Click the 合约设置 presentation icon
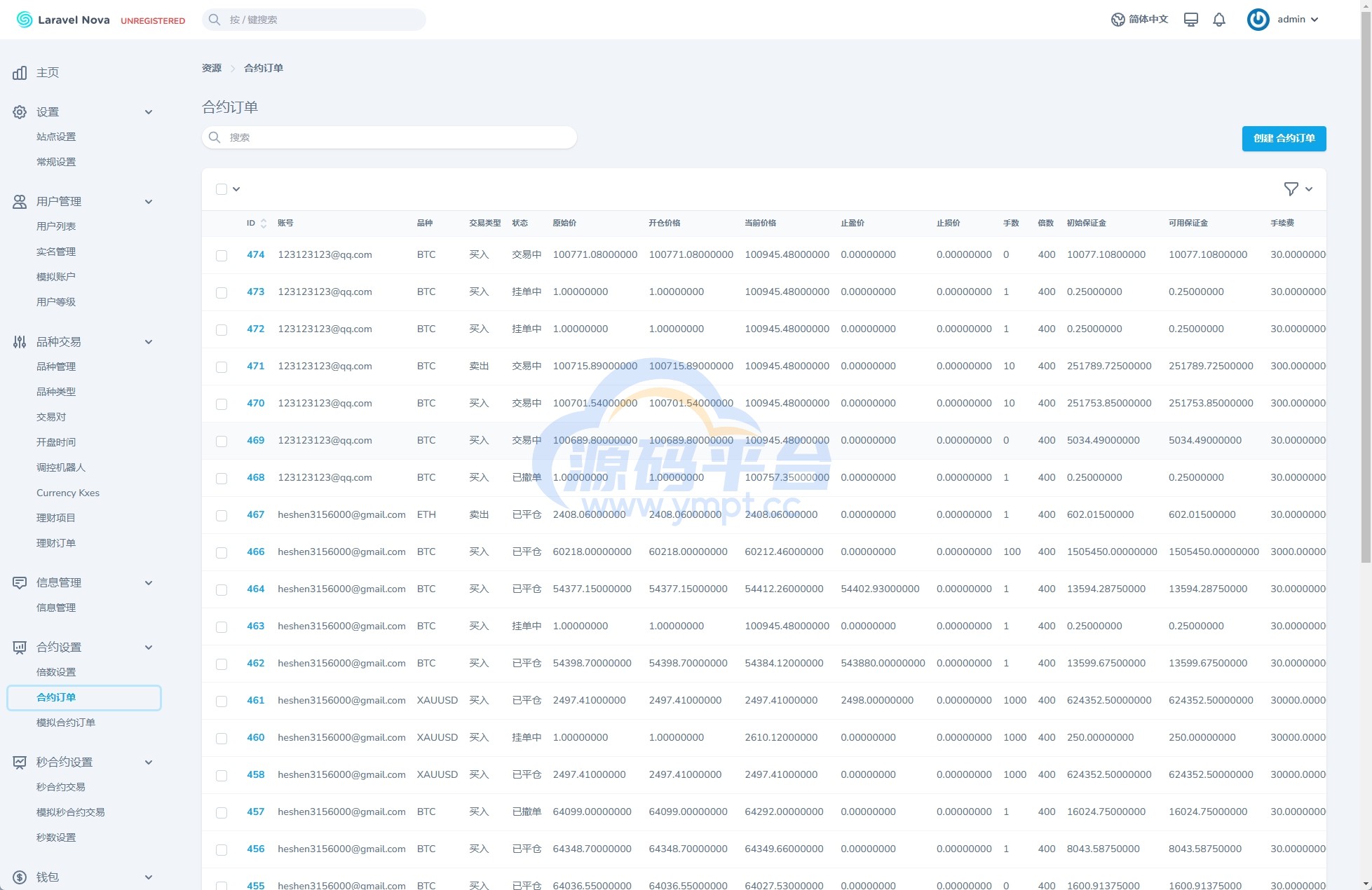The image size is (1372, 890). (20, 648)
